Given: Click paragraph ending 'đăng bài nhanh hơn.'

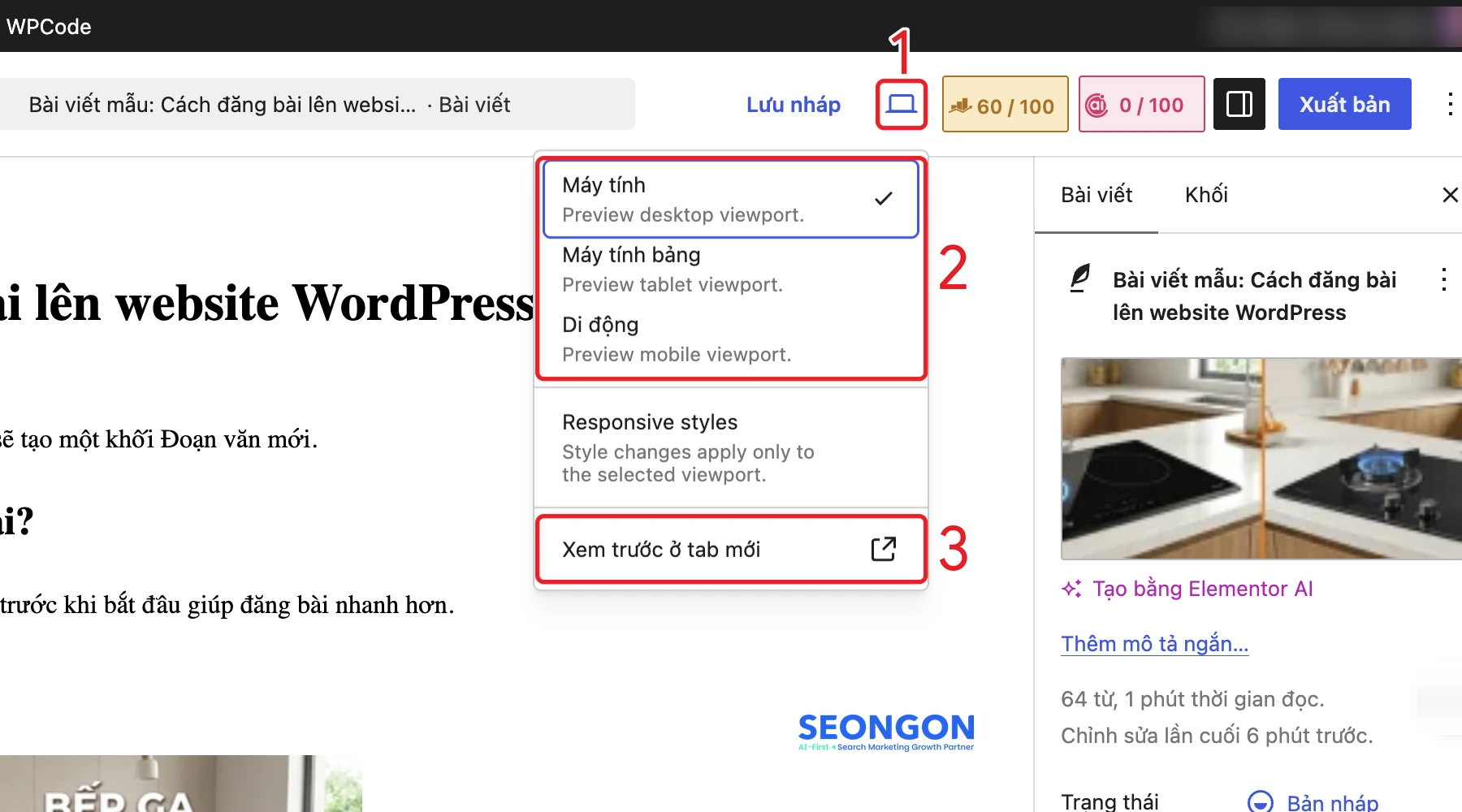Looking at the screenshot, I should 227,605.
